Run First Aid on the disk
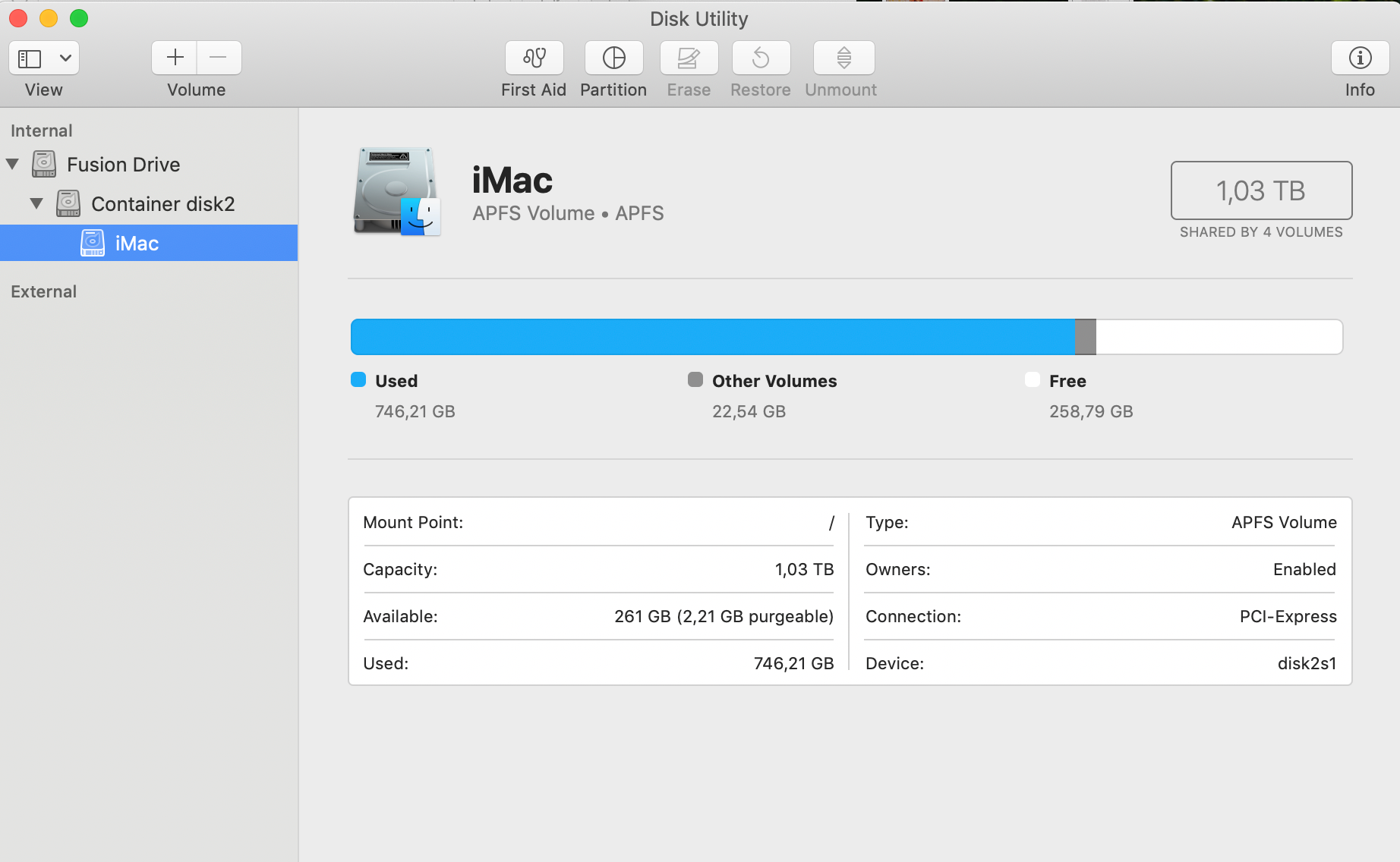Image resolution: width=1400 pixels, height=862 pixels. point(534,58)
